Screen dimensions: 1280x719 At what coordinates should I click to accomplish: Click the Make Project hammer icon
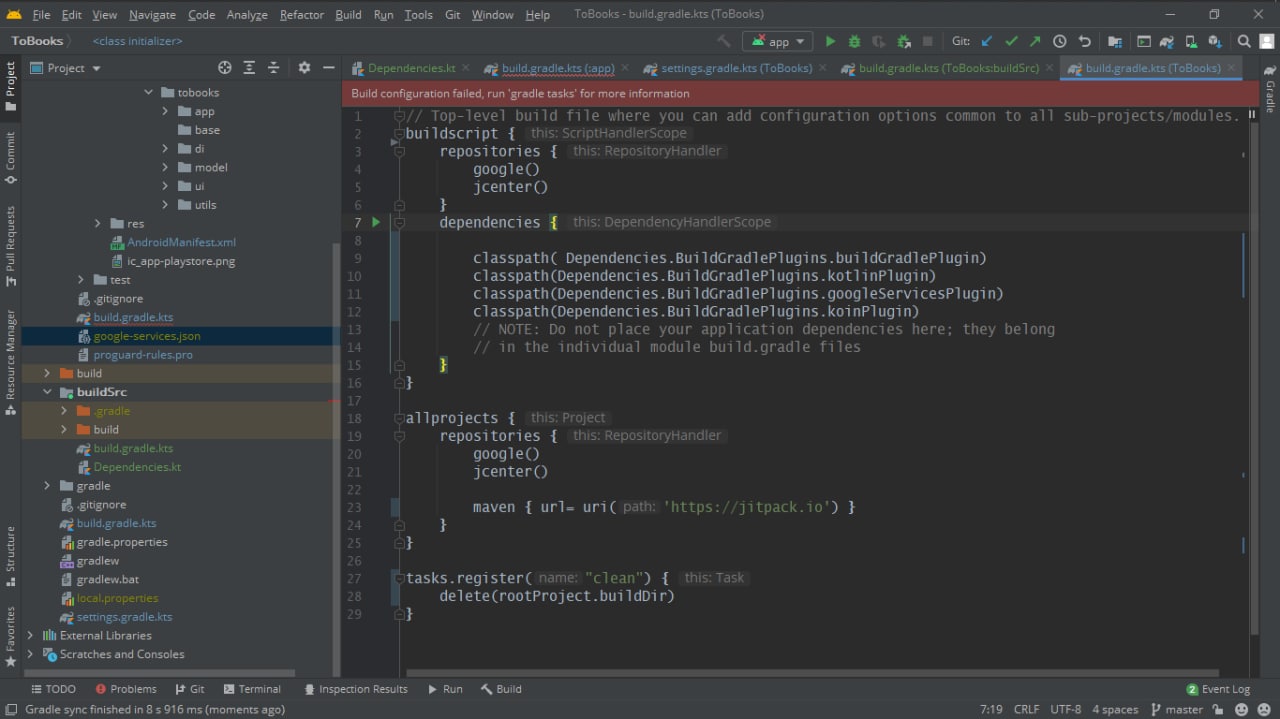724,41
